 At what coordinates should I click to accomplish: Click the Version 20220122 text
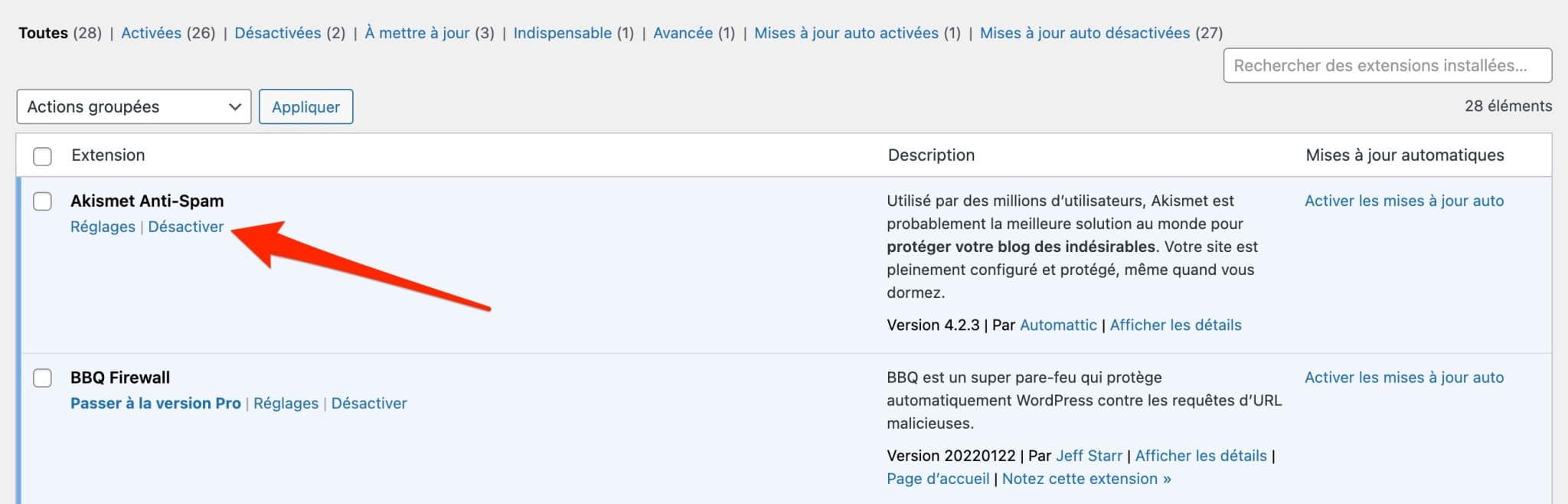tap(951, 456)
